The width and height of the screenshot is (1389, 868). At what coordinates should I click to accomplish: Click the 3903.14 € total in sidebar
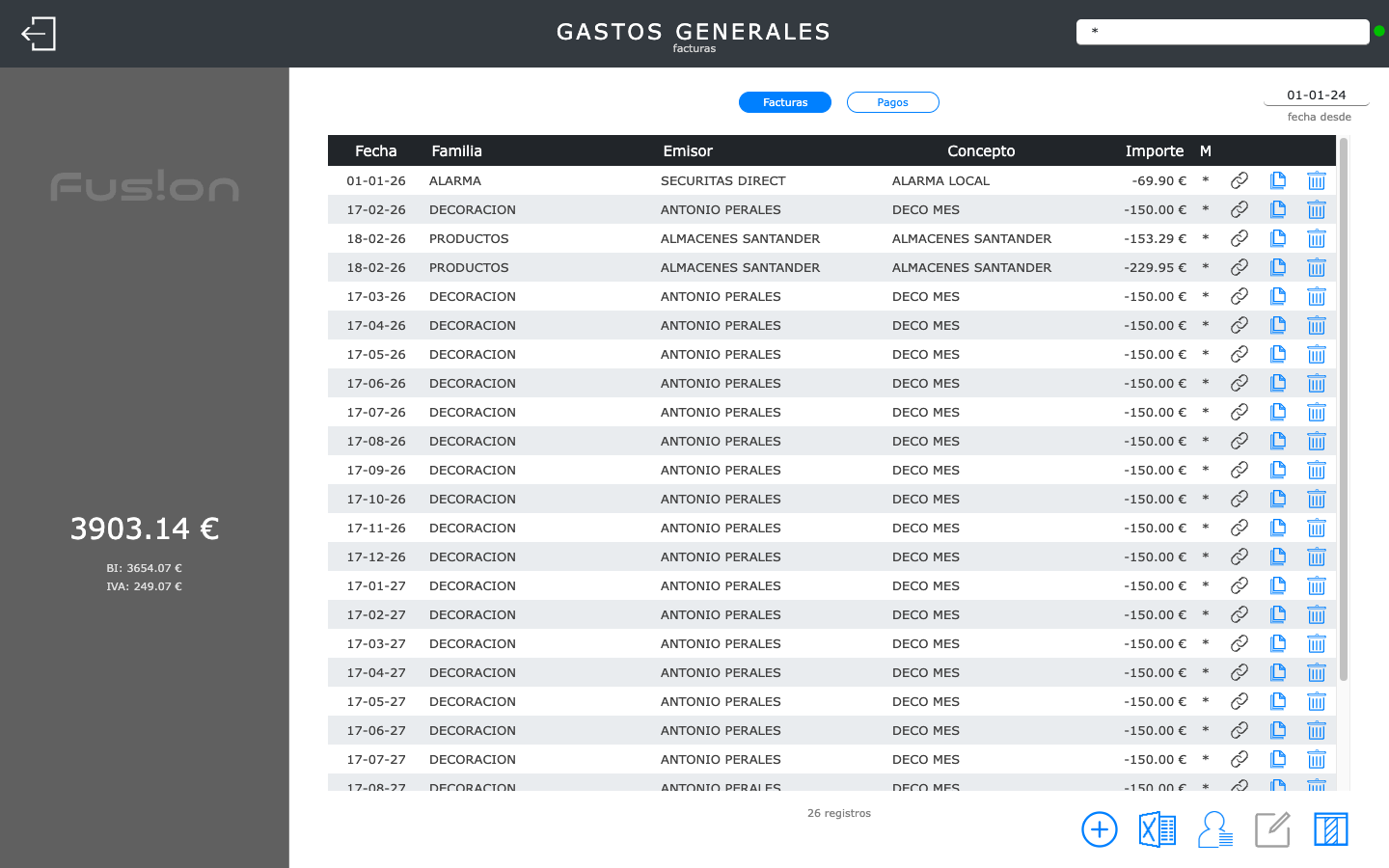click(x=145, y=529)
